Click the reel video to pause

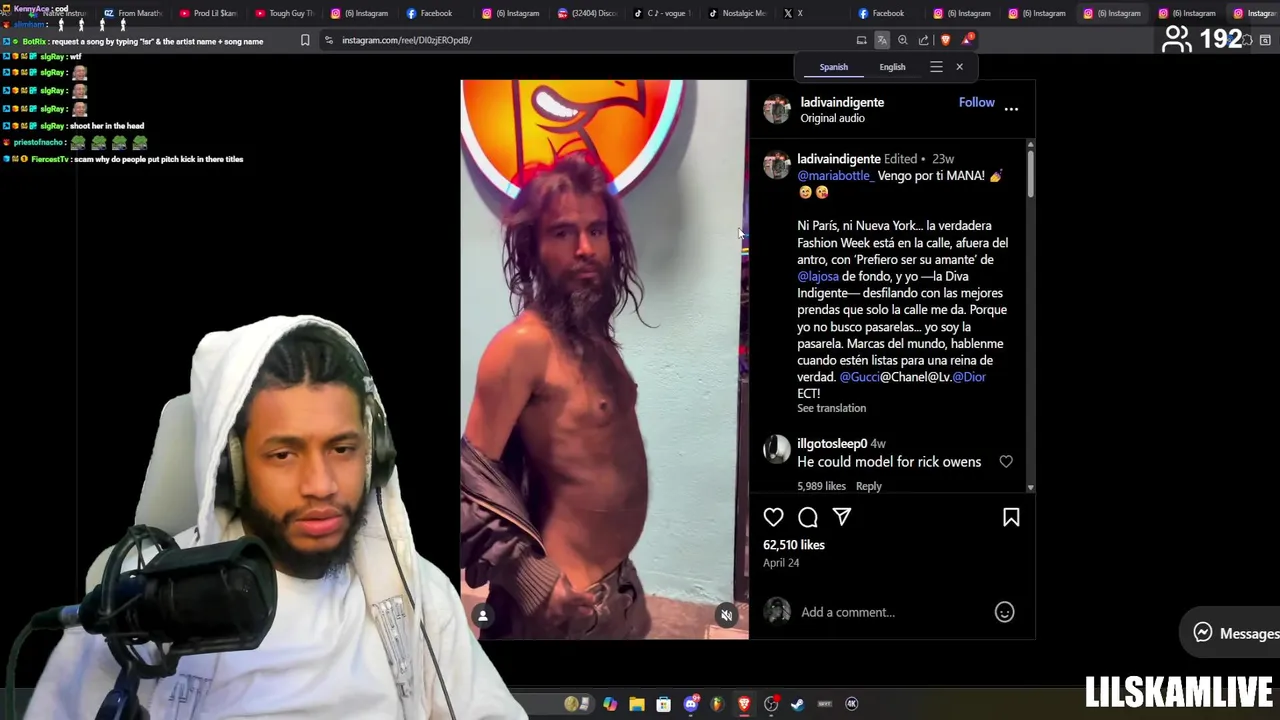tap(604, 360)
